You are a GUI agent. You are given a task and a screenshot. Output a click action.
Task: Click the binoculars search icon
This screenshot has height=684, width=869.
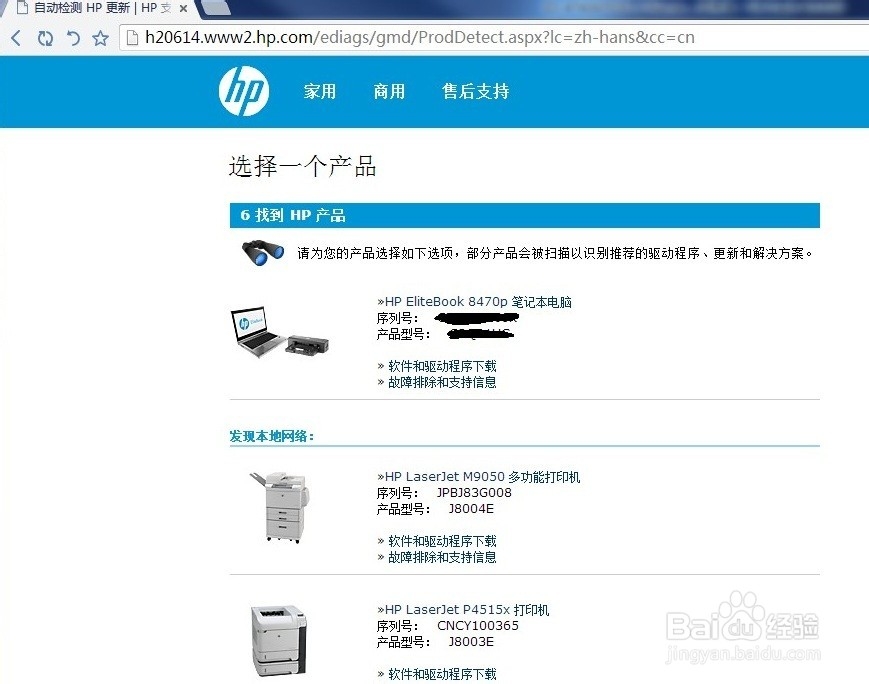click(263, 253)
